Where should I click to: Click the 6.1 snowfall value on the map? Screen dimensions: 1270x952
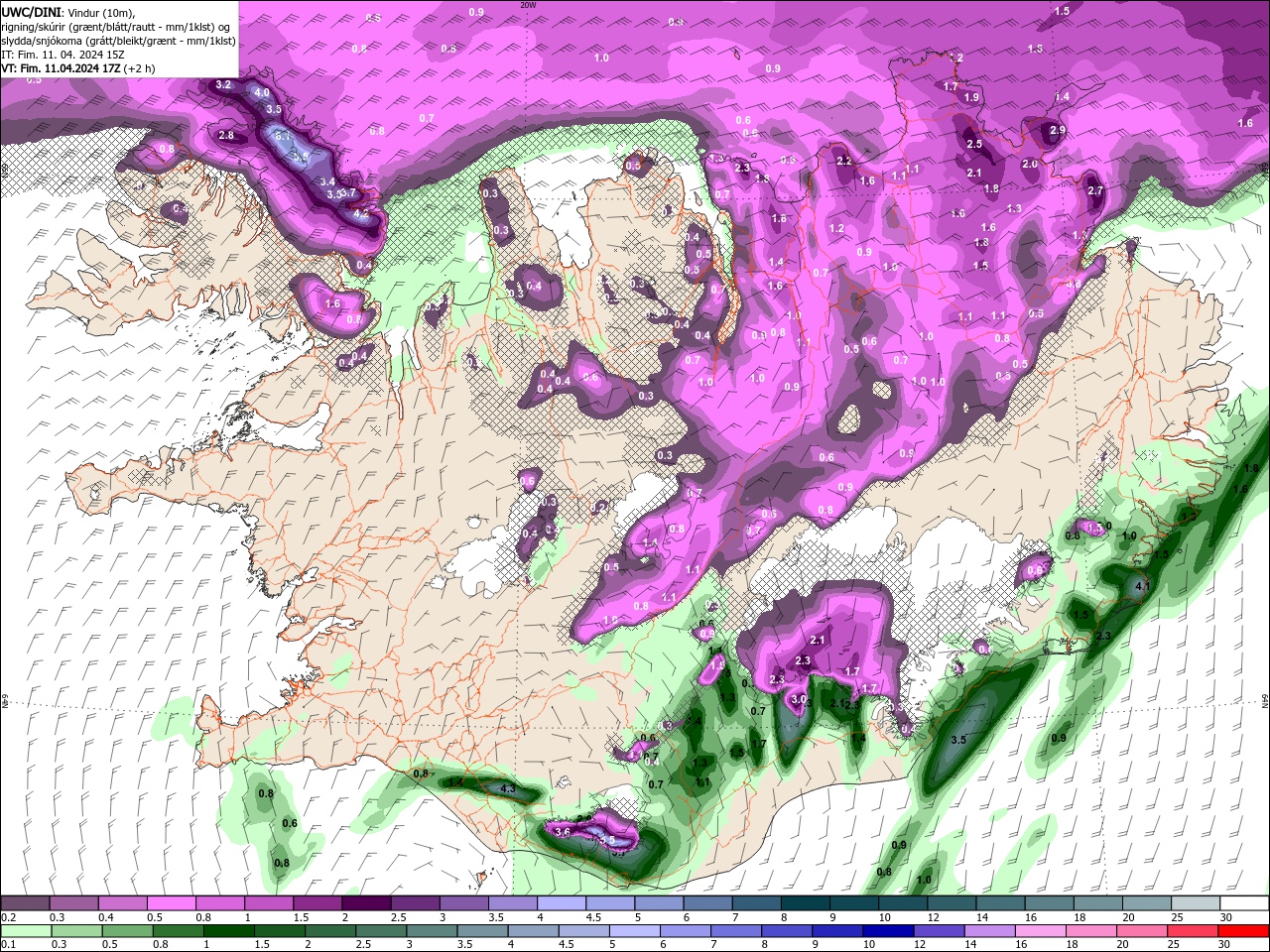283,136
